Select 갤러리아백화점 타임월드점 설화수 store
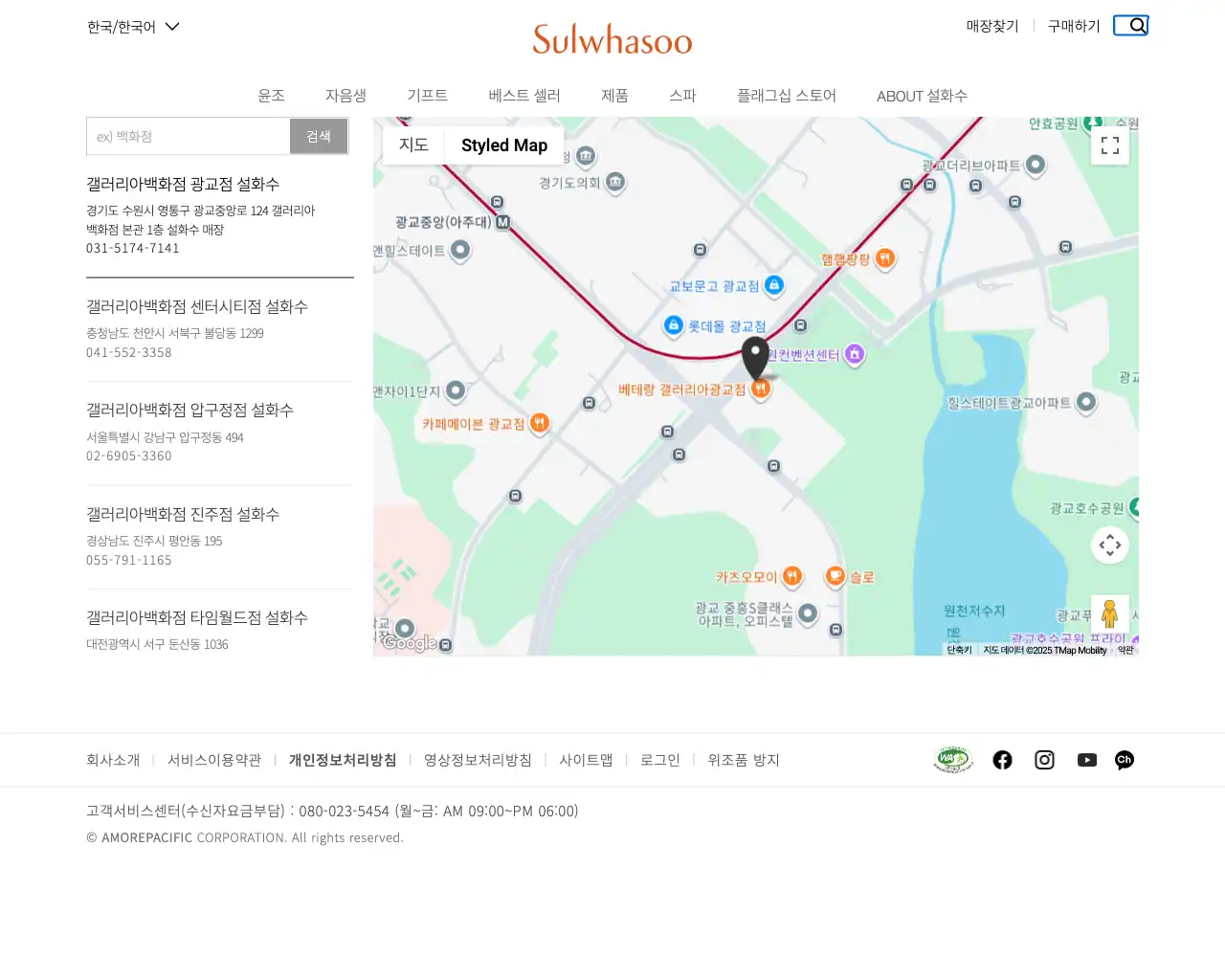Viewport: 1225px width, 980px height. [x=197, y=617]
